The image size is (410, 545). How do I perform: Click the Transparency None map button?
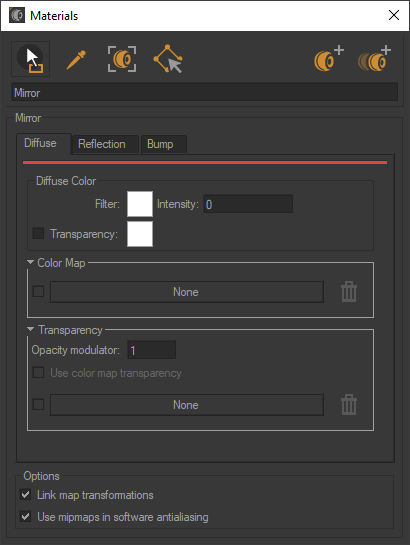pyautogui.click(x=187, y=405)
